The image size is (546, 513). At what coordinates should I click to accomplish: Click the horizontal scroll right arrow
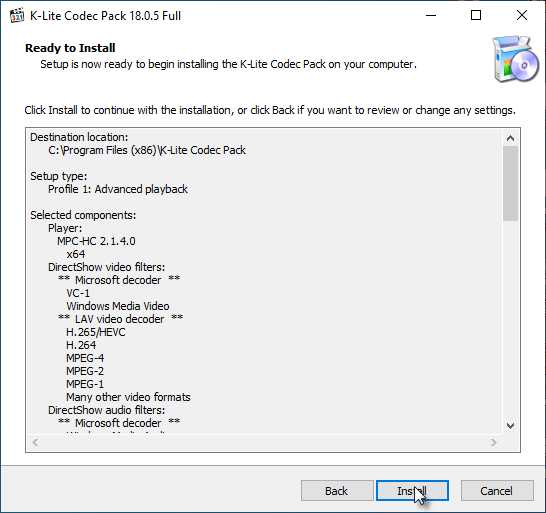[x=494, y=443]
